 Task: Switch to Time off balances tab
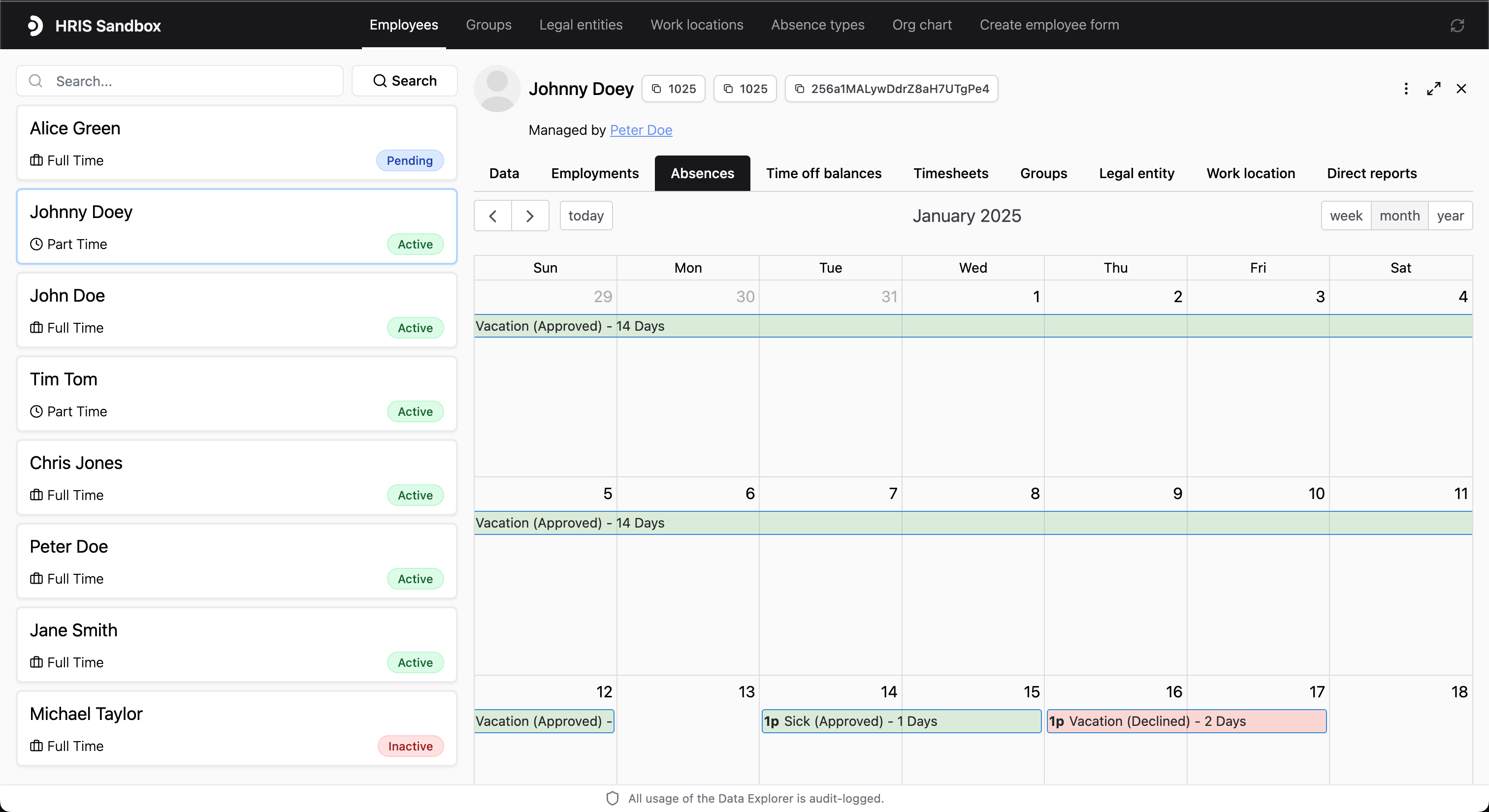824,173
